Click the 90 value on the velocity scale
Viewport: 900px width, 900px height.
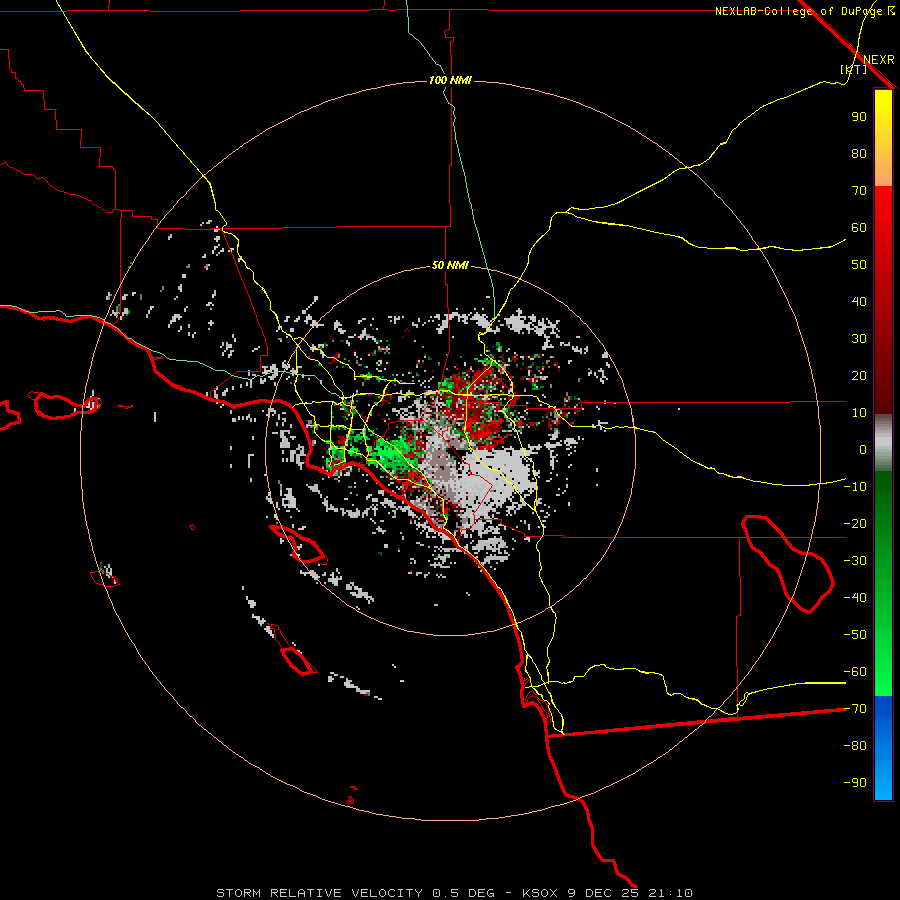point(859,117)
